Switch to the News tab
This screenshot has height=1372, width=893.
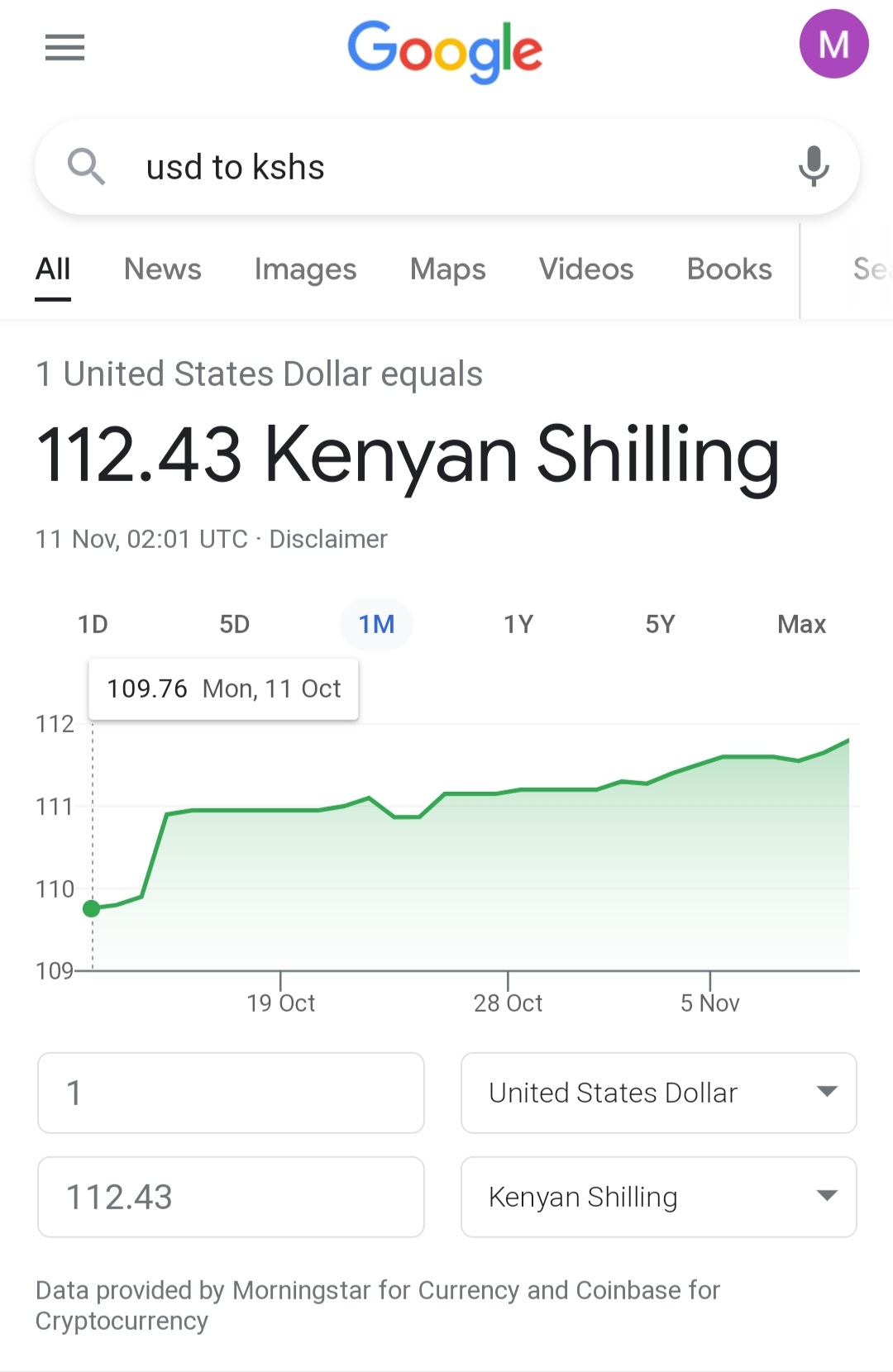pyautogui.click(x=163, y=269)
